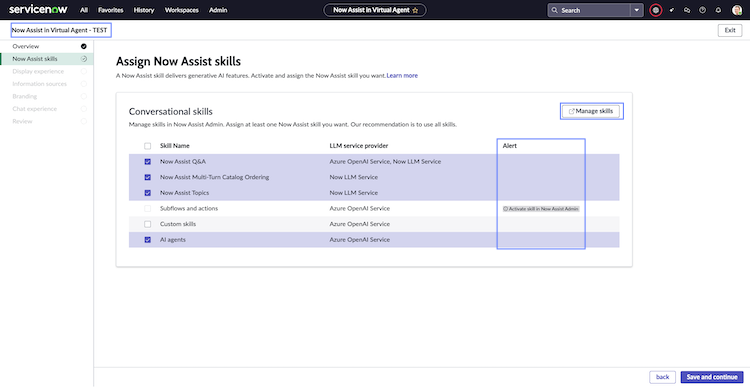750x387 pixels.
Task: Open the All menu
Action: (x=84, y=10)
